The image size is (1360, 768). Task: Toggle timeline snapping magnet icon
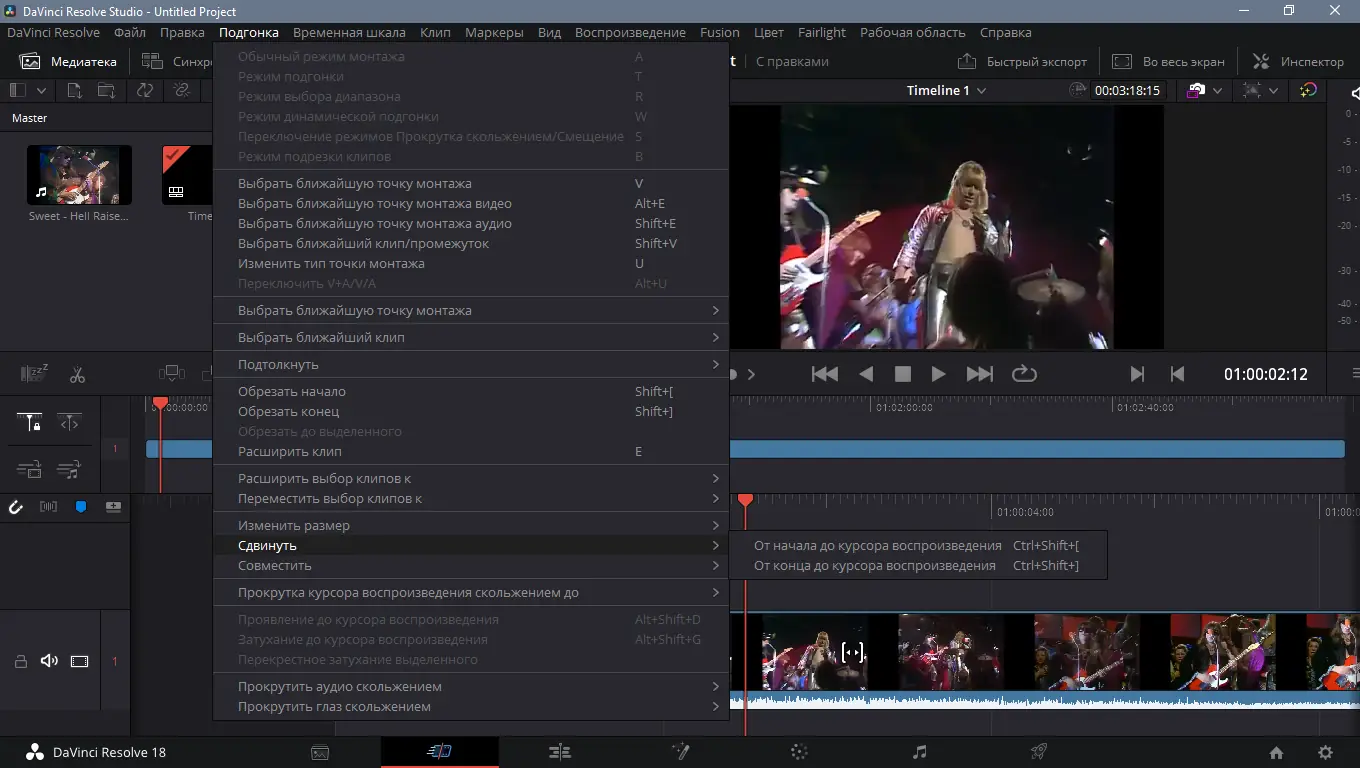tap(16, 507)
